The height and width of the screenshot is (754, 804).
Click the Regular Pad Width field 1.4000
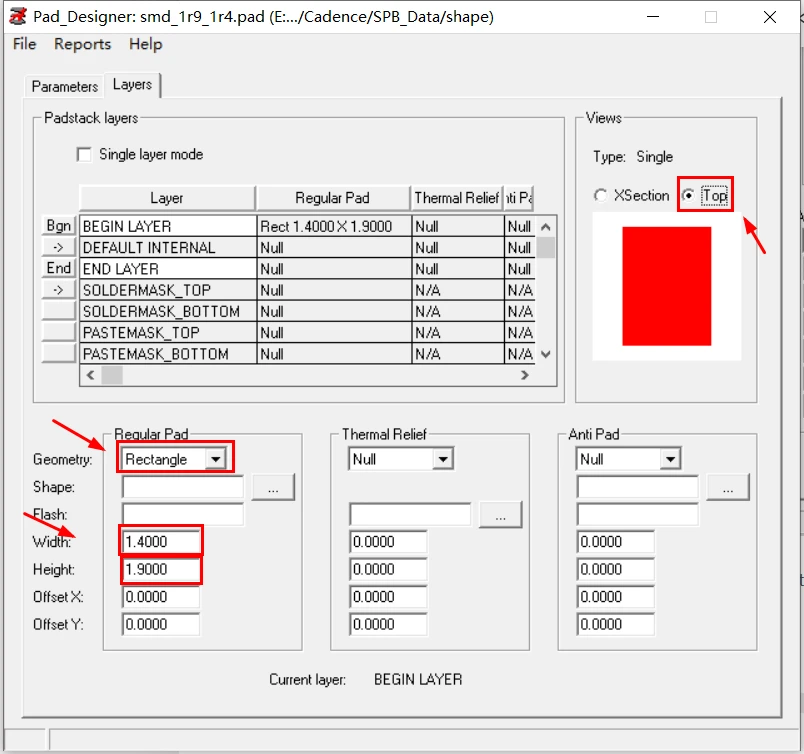[x=161, y=542]
